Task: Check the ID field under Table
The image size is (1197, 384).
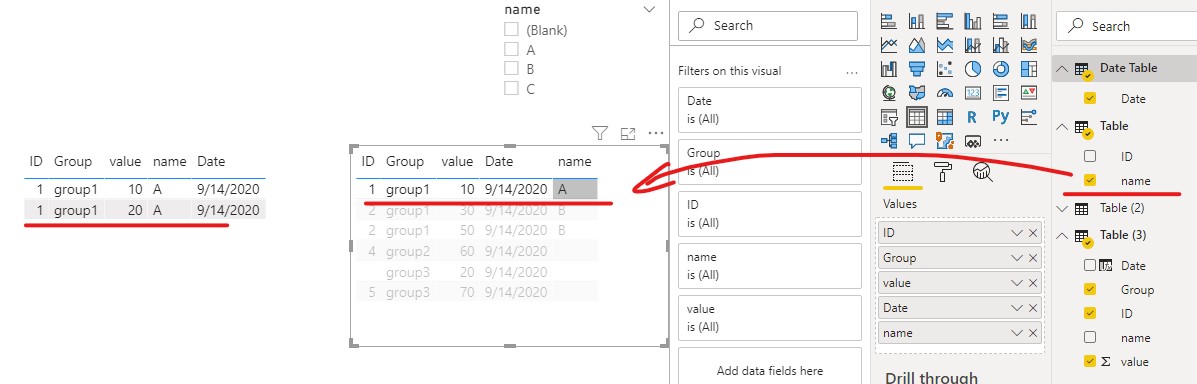Action: tap(1090, 157)
